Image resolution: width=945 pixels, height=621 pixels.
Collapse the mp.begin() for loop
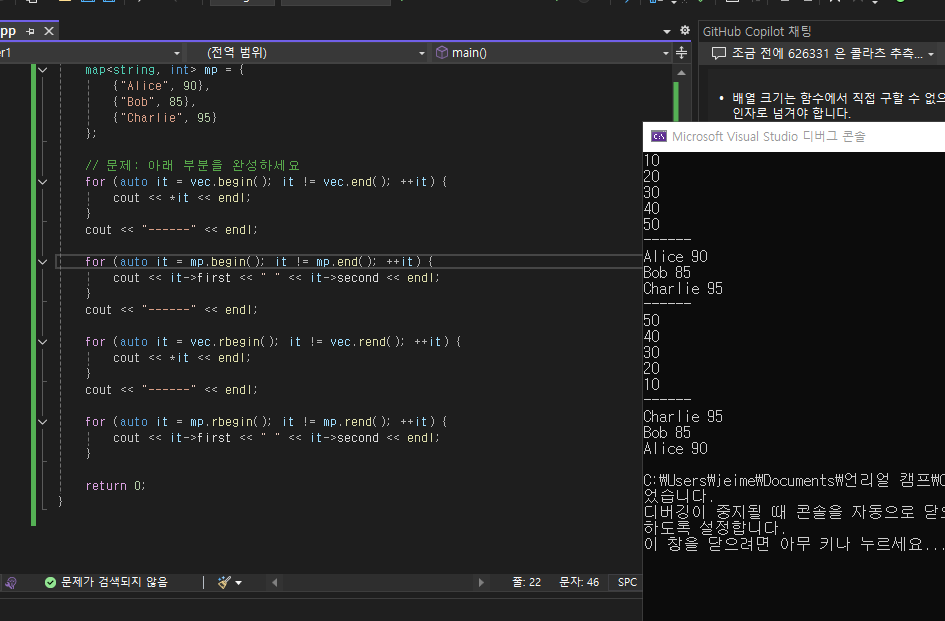click(x=42, y=262)
